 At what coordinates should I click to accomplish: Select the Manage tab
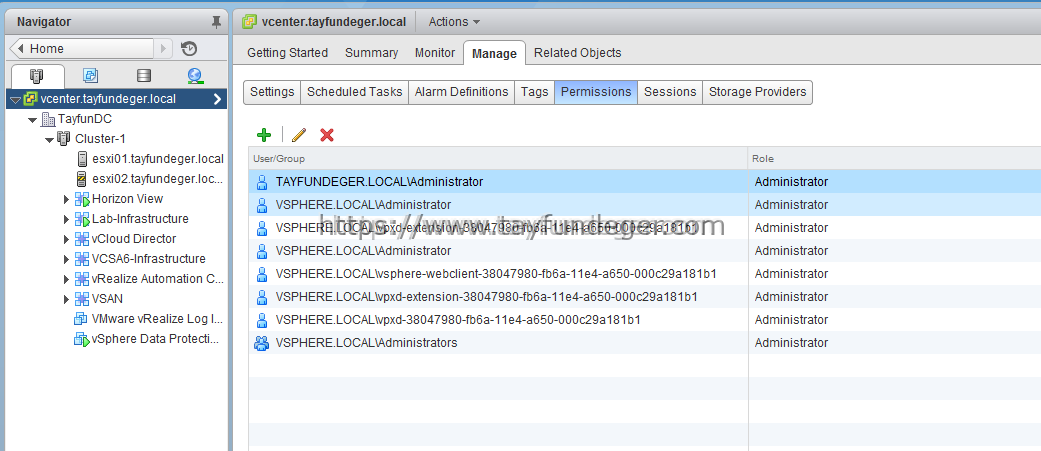click(495, 53)
